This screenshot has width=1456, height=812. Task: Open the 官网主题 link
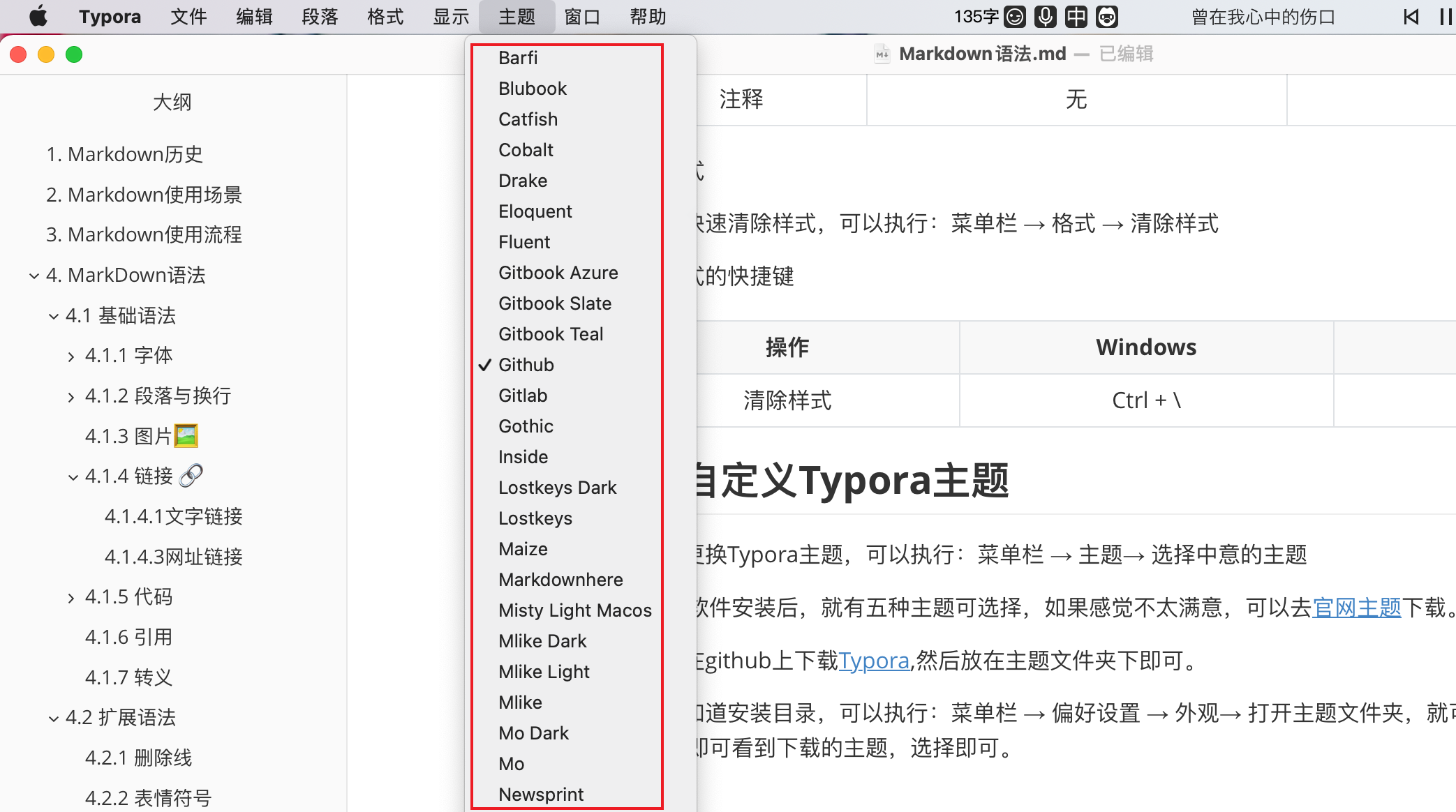click(x=1357, y=608)
